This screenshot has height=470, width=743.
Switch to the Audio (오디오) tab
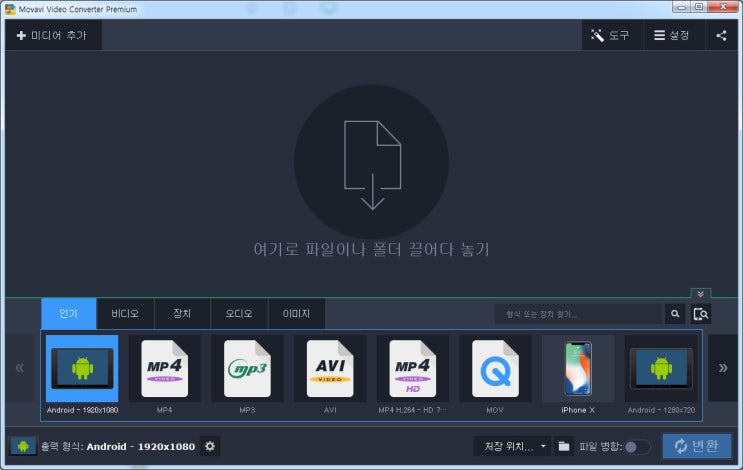click(239, 314)
